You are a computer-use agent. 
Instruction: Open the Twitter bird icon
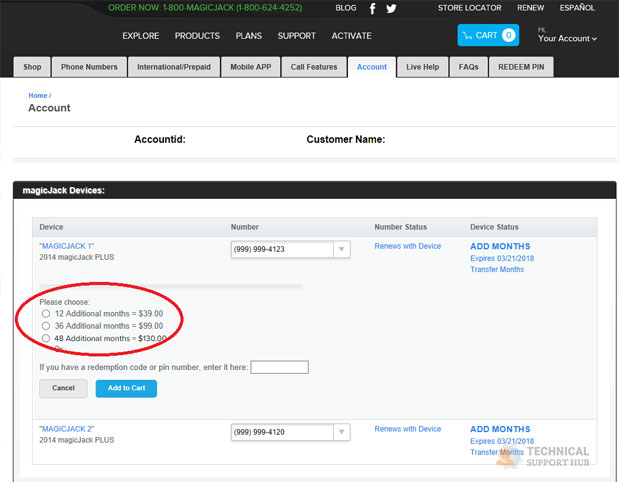[391, 8]
